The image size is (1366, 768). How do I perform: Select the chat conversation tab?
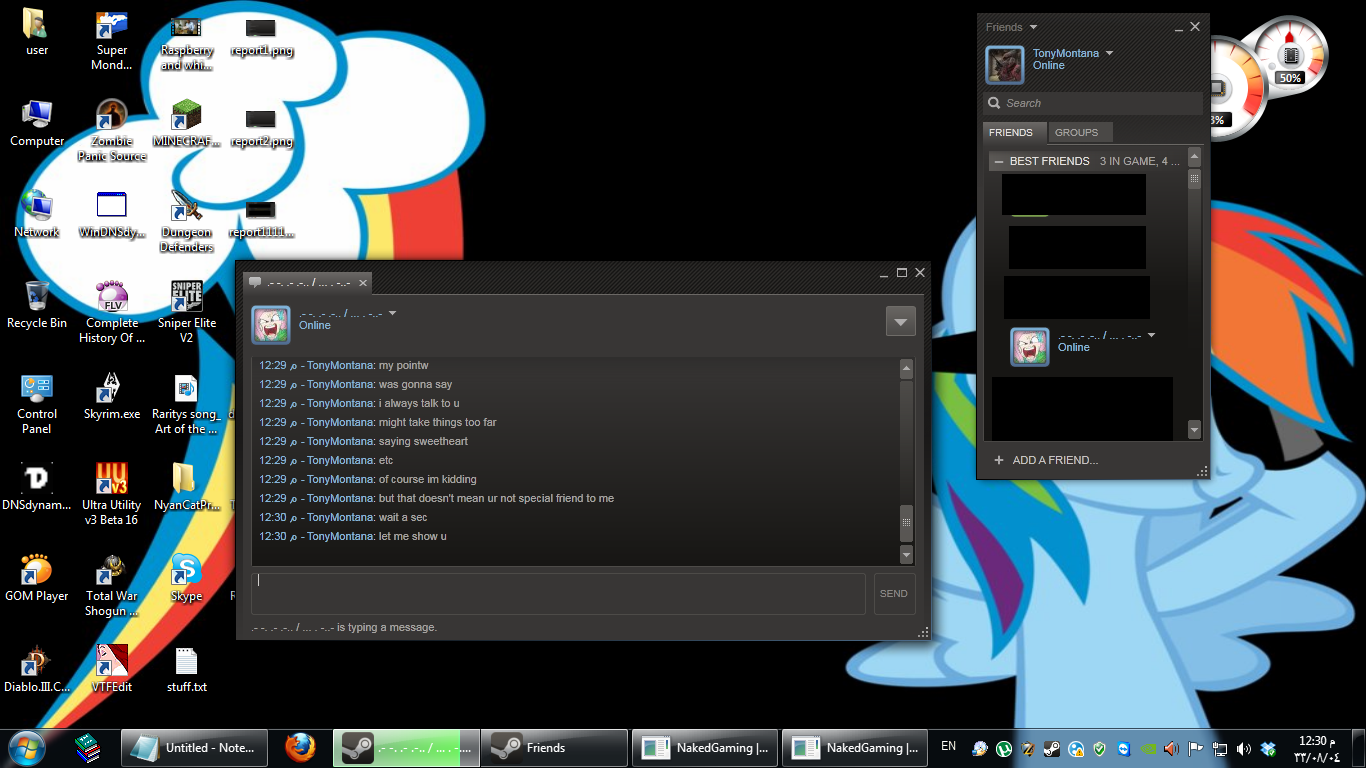pyautogui.click(x=308, y=283)
